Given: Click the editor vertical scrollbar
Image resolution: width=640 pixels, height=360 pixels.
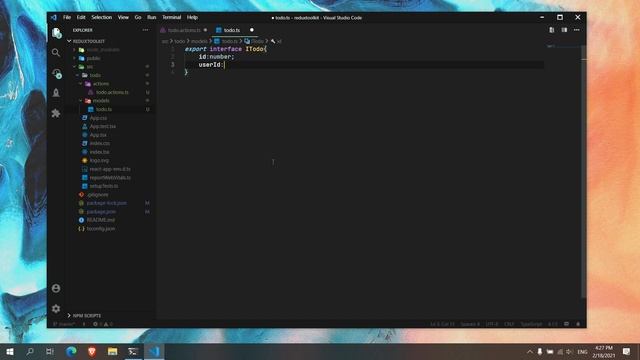Looking at the screenshot, I should click(x=584, y=171).
